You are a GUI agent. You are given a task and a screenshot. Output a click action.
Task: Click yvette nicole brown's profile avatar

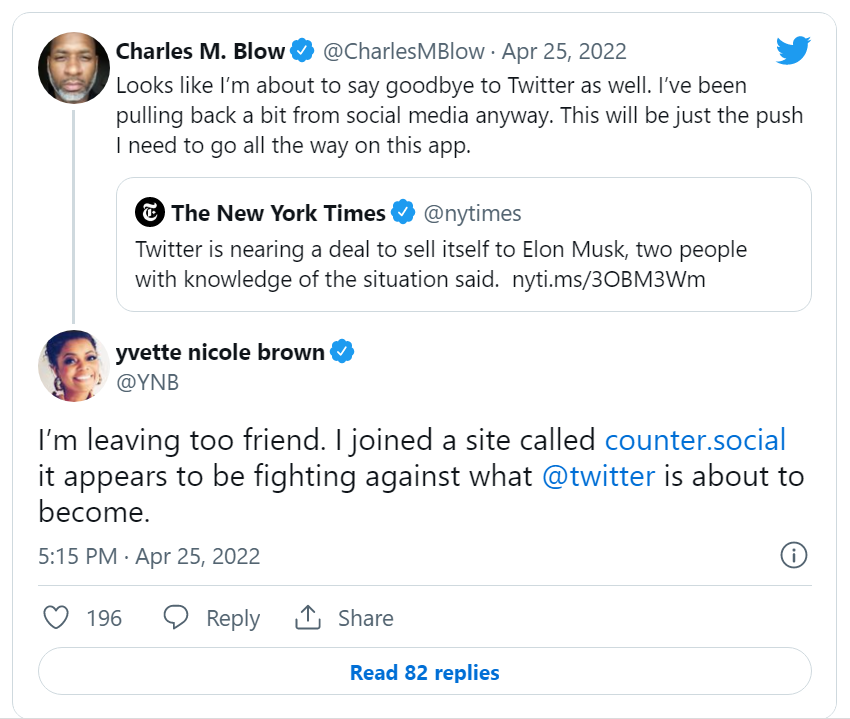coord(73,365)
